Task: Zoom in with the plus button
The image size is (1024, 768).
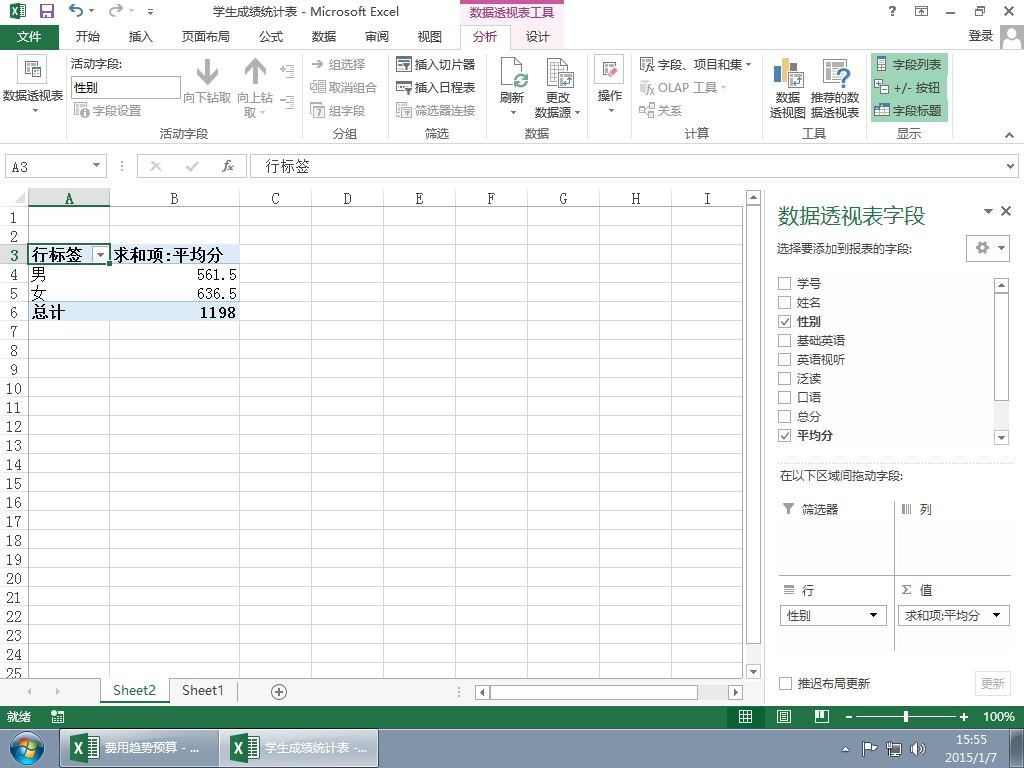Action: 964,717
